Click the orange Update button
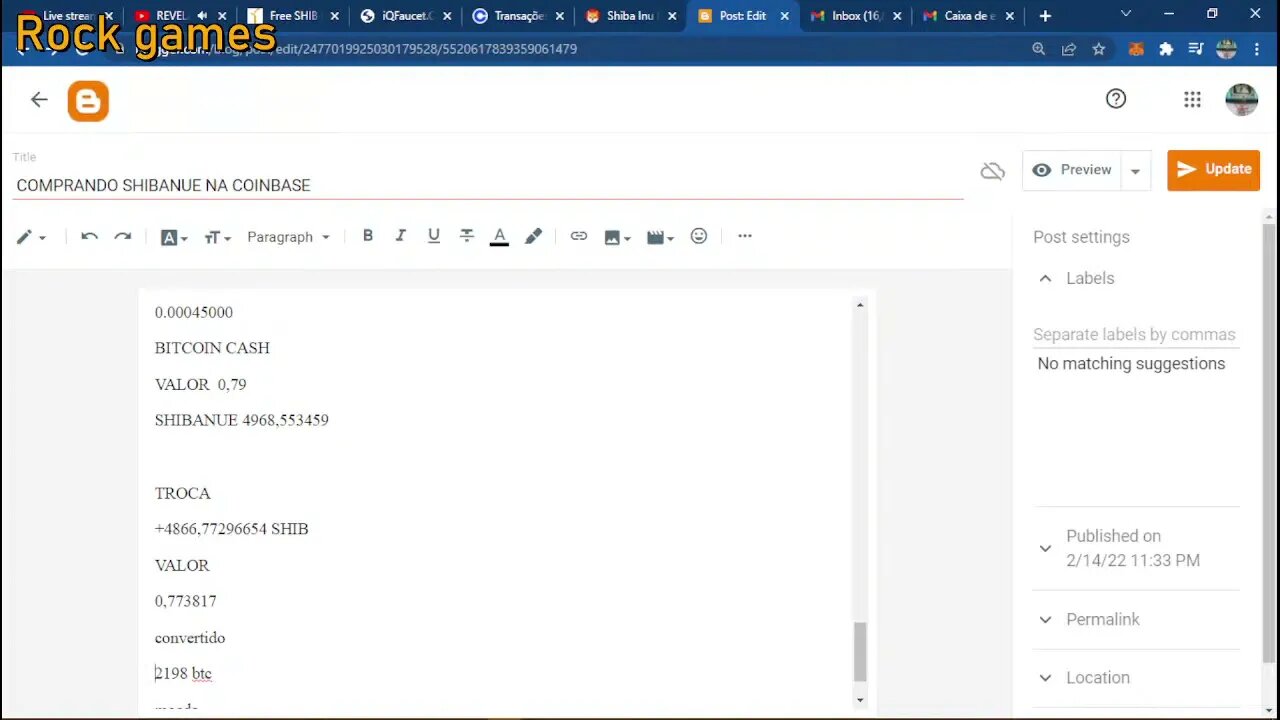Viewport: 1280px width, 720px height. (x=1213, y=170)
